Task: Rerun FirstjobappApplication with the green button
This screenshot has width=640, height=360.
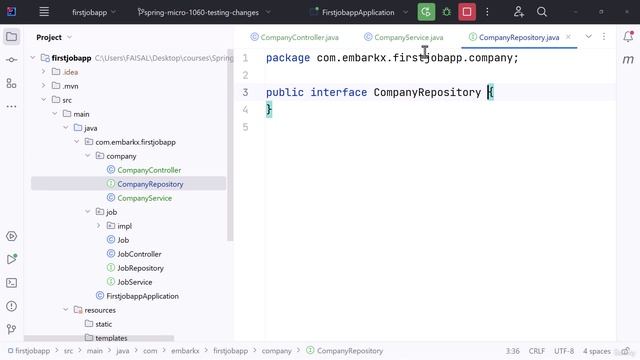Action: click(426, 12)
